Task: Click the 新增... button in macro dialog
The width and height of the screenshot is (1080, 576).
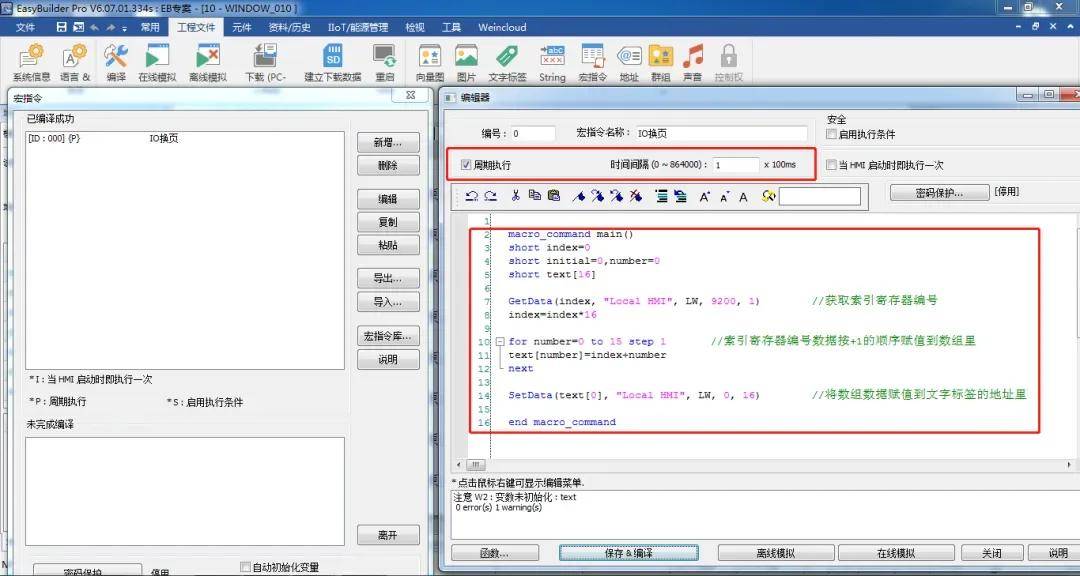Action: pos(387,142)
